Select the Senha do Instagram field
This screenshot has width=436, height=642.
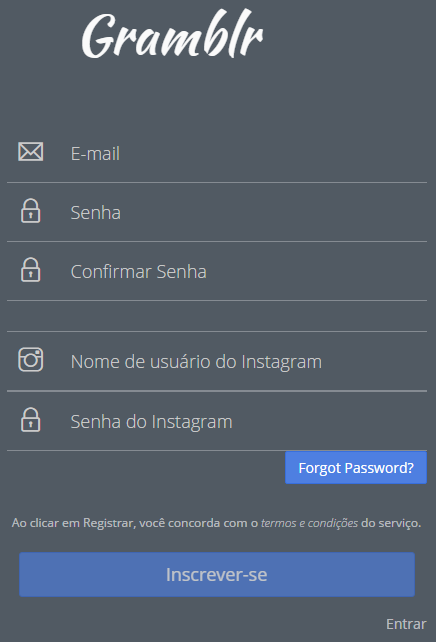tap(217, 421)
